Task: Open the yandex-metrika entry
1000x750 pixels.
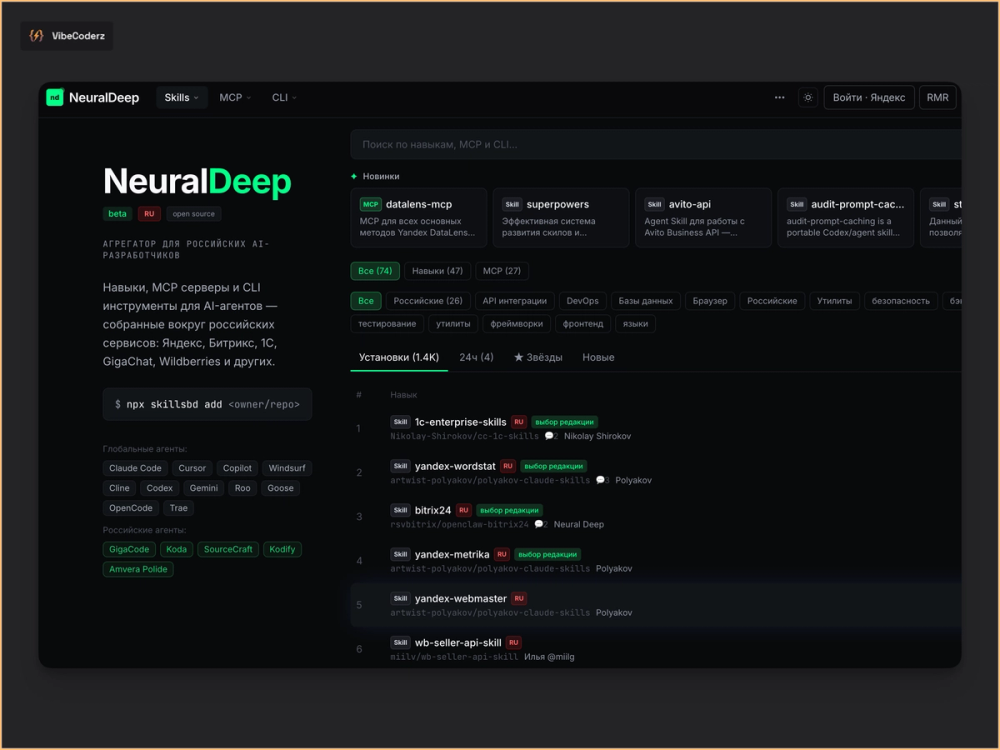Action: pos(452,554)
